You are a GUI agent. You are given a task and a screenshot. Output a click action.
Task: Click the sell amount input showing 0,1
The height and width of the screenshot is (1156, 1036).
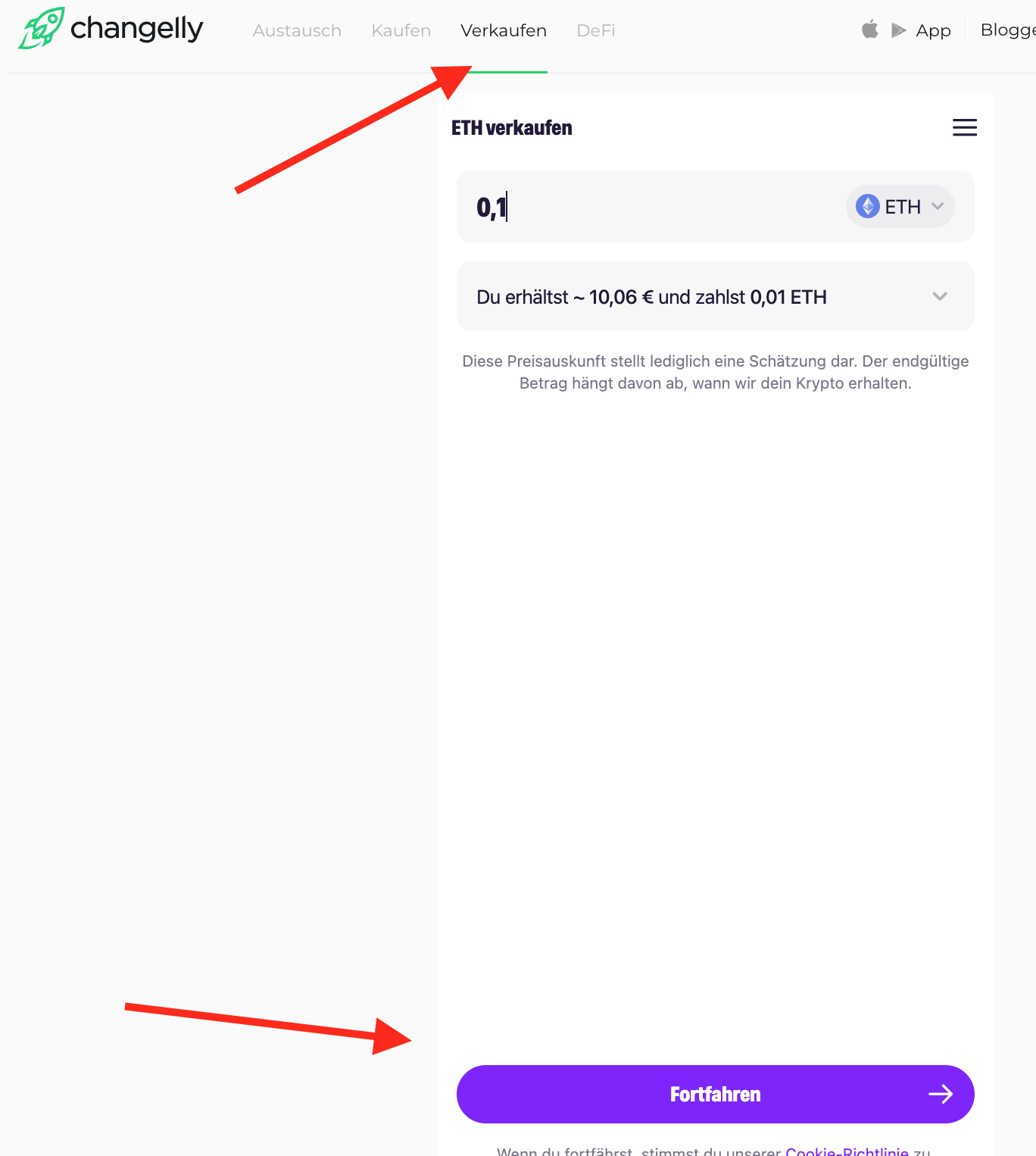tap(651, 207)
